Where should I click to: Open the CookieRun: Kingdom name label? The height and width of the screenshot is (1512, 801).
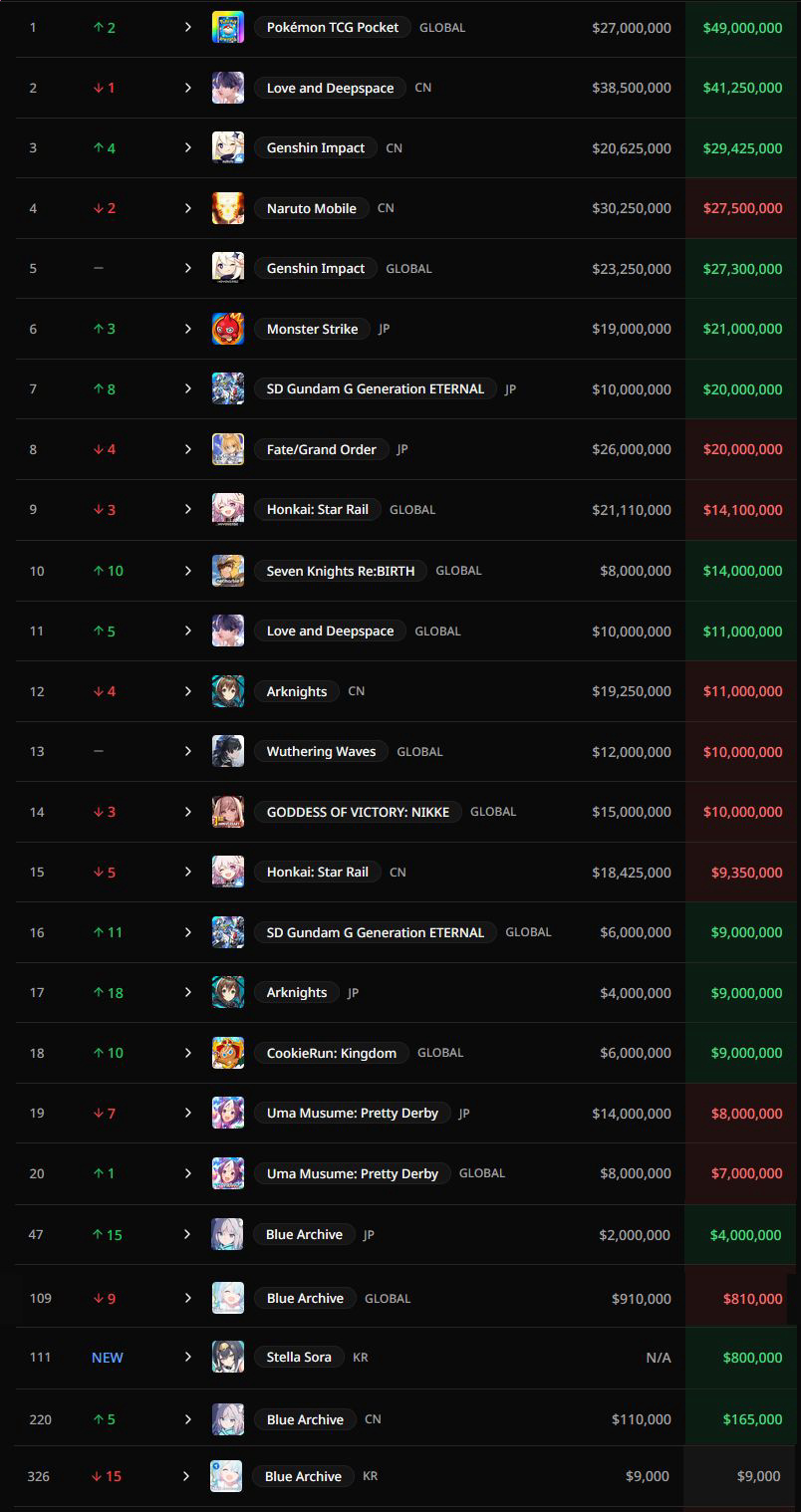click(x=332, y=1053)
